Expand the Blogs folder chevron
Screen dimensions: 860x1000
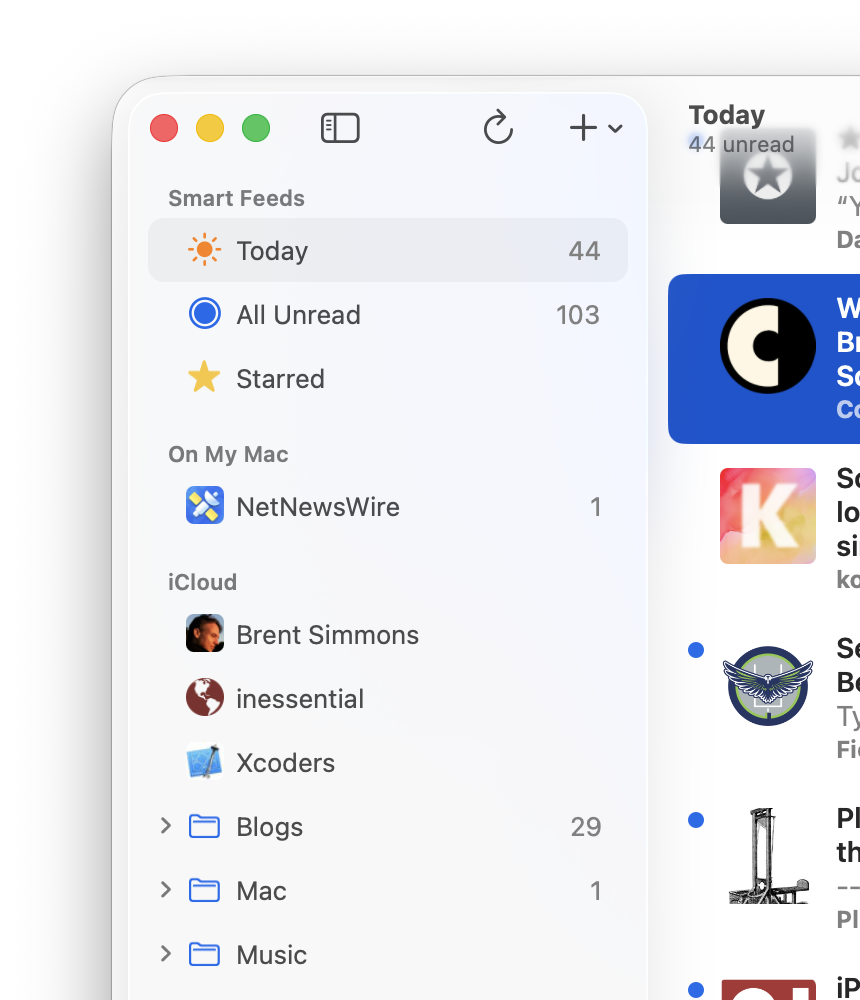coord(166,826)
